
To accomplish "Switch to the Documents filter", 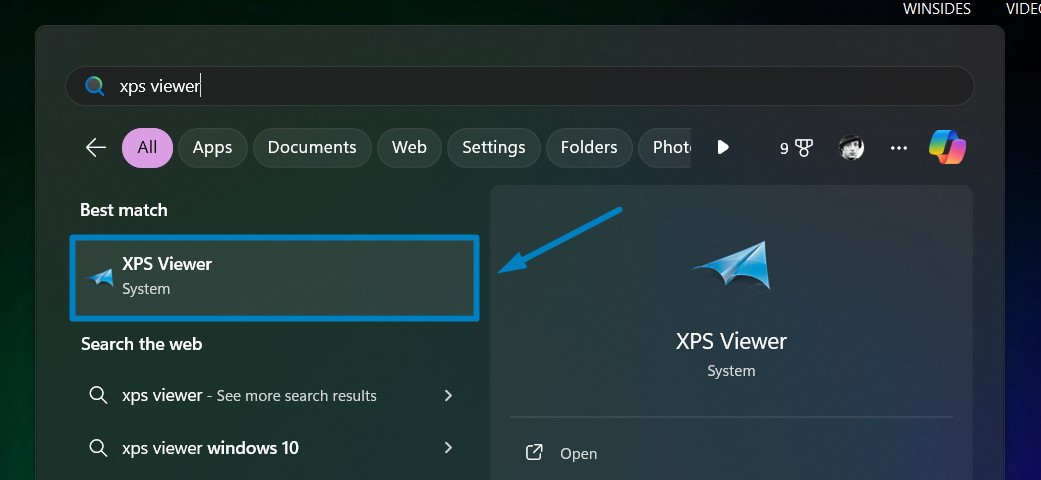I will (x=312, y=147).
